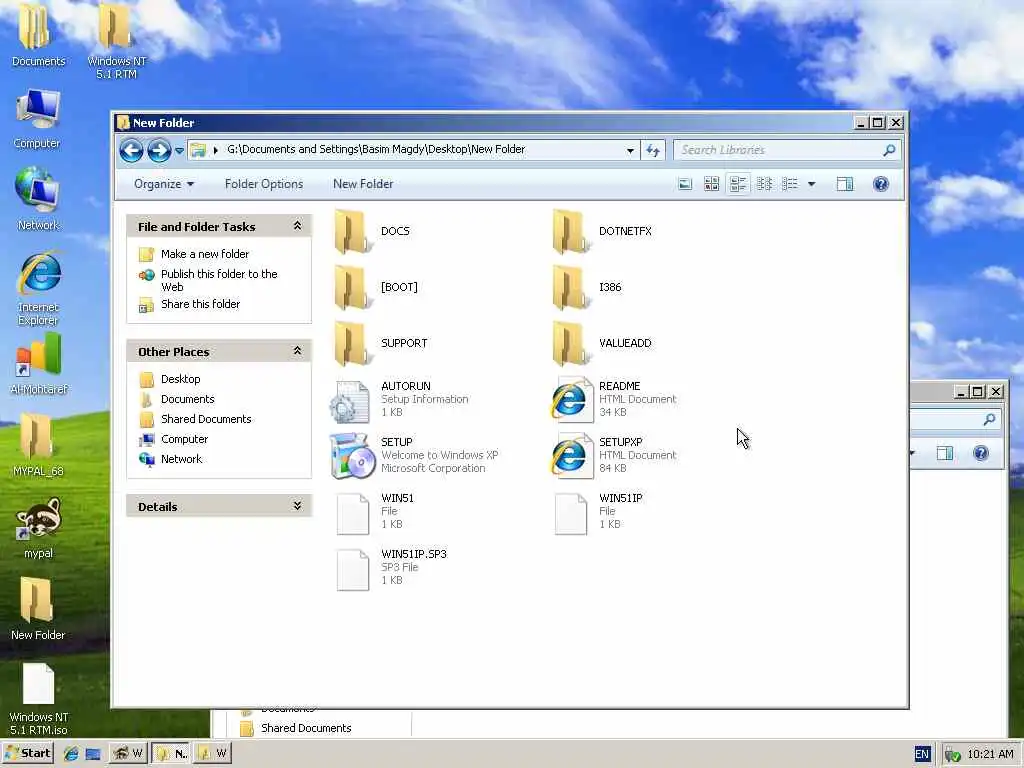
Task: Switch to large icons view
Action: 684,184
